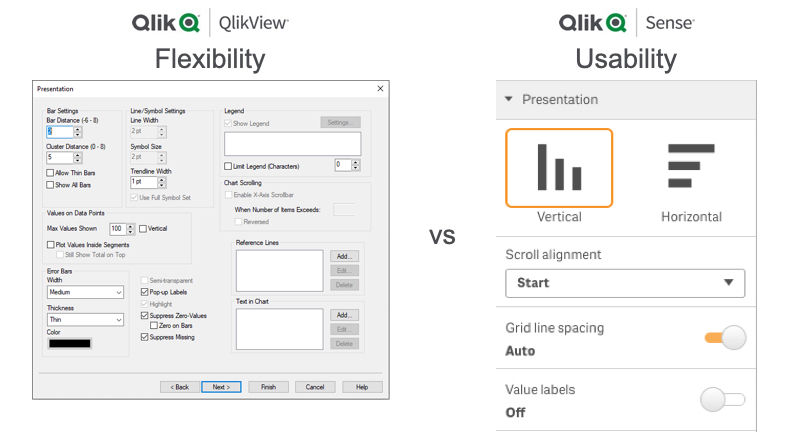The width and height of the screenshot is (788, 444).
Task: Click the Reference Lines list box
Action: (279, 271)
